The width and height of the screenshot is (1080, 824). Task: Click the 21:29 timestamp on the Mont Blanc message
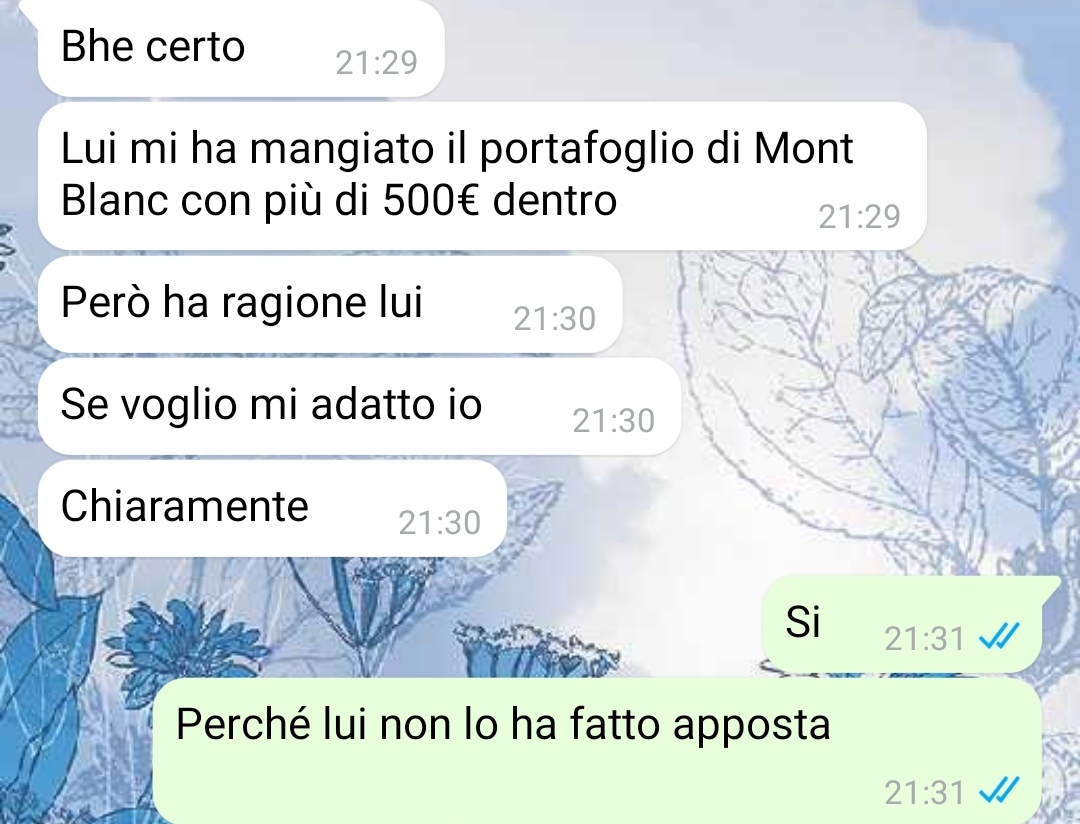coord(859,216)
